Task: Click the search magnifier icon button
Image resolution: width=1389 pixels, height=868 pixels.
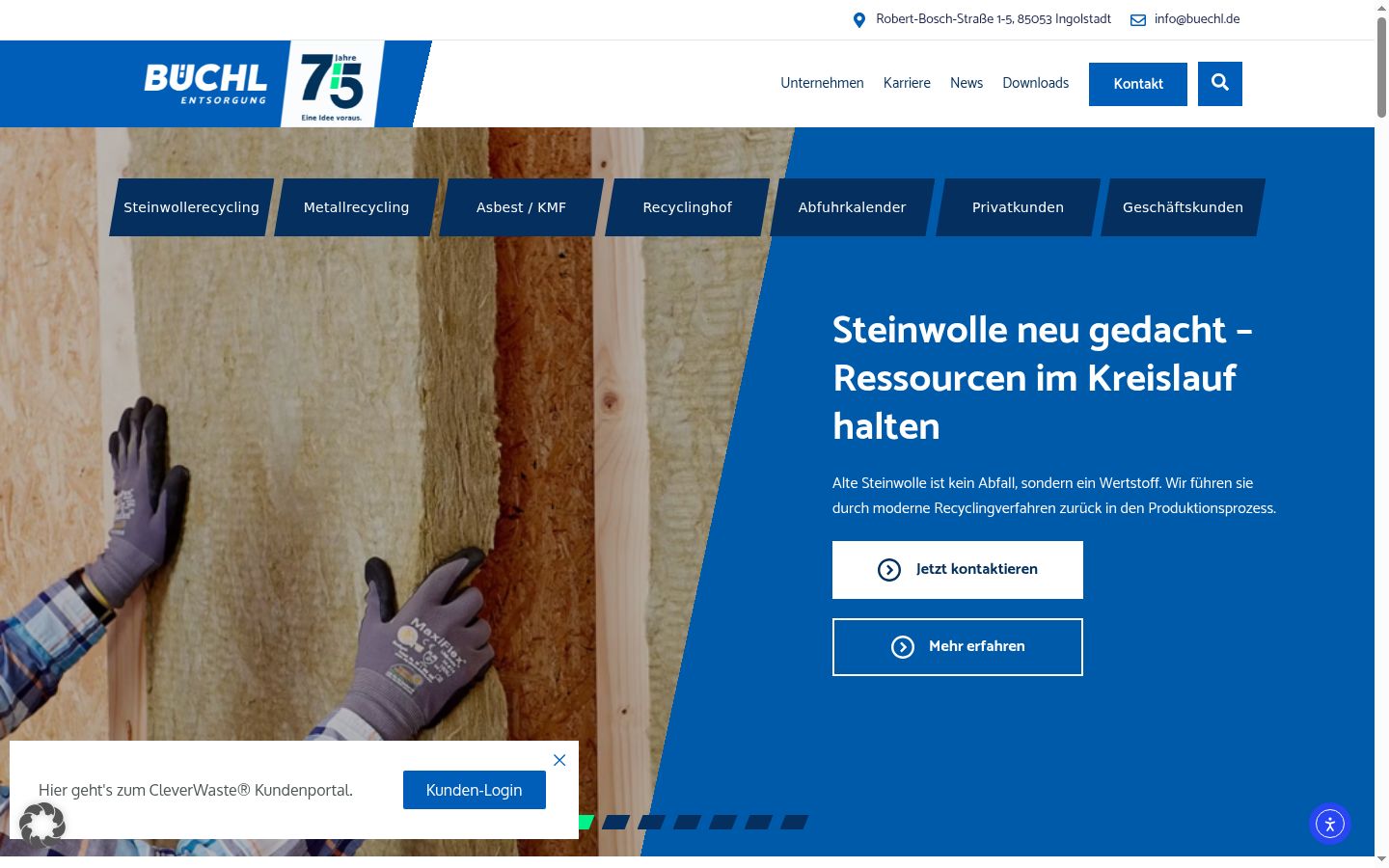Action: point(1220,84)
